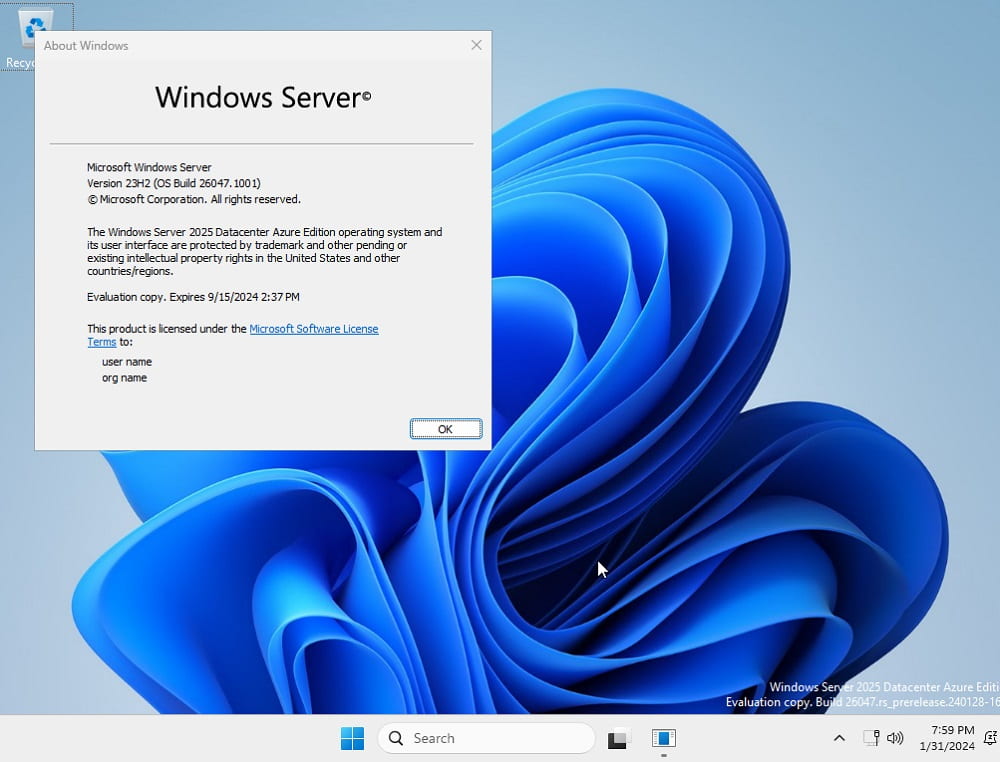The image size is (1000, 762).
Task: Open the Microsoft Software License Terms link
Action: point(313,328)
